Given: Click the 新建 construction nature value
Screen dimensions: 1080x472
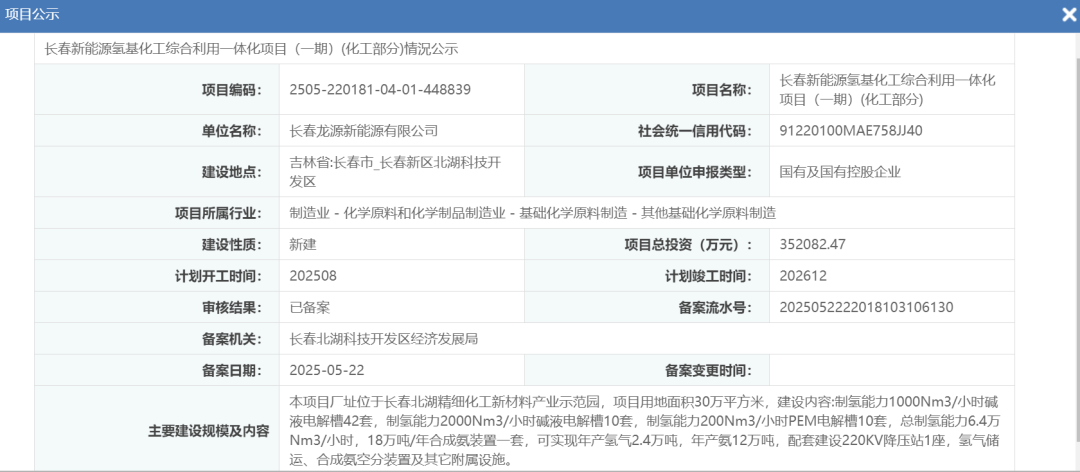Looking at the screenshot, I should point(302,244).
